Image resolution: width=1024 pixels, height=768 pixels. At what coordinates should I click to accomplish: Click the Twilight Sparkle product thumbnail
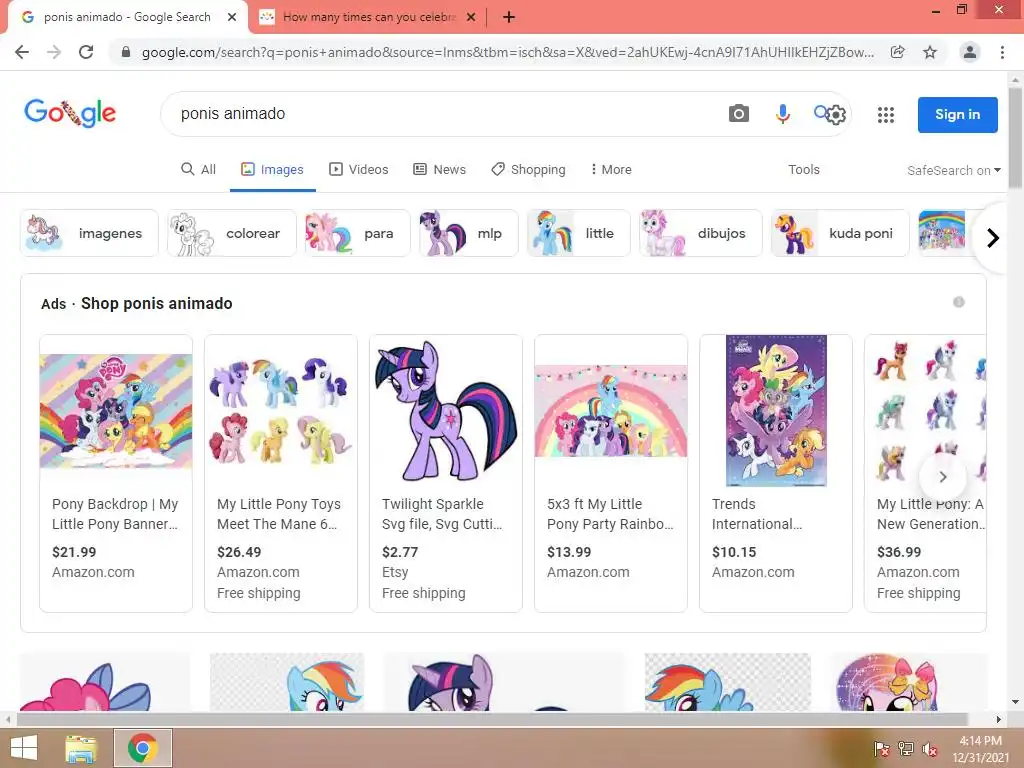446,411
